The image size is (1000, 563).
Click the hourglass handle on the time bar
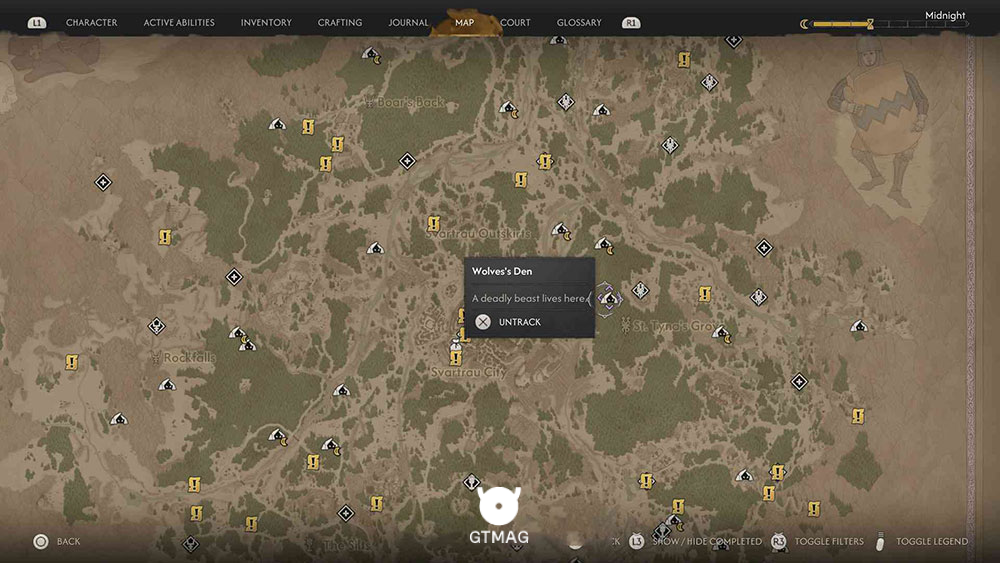[x=870, y=24]
